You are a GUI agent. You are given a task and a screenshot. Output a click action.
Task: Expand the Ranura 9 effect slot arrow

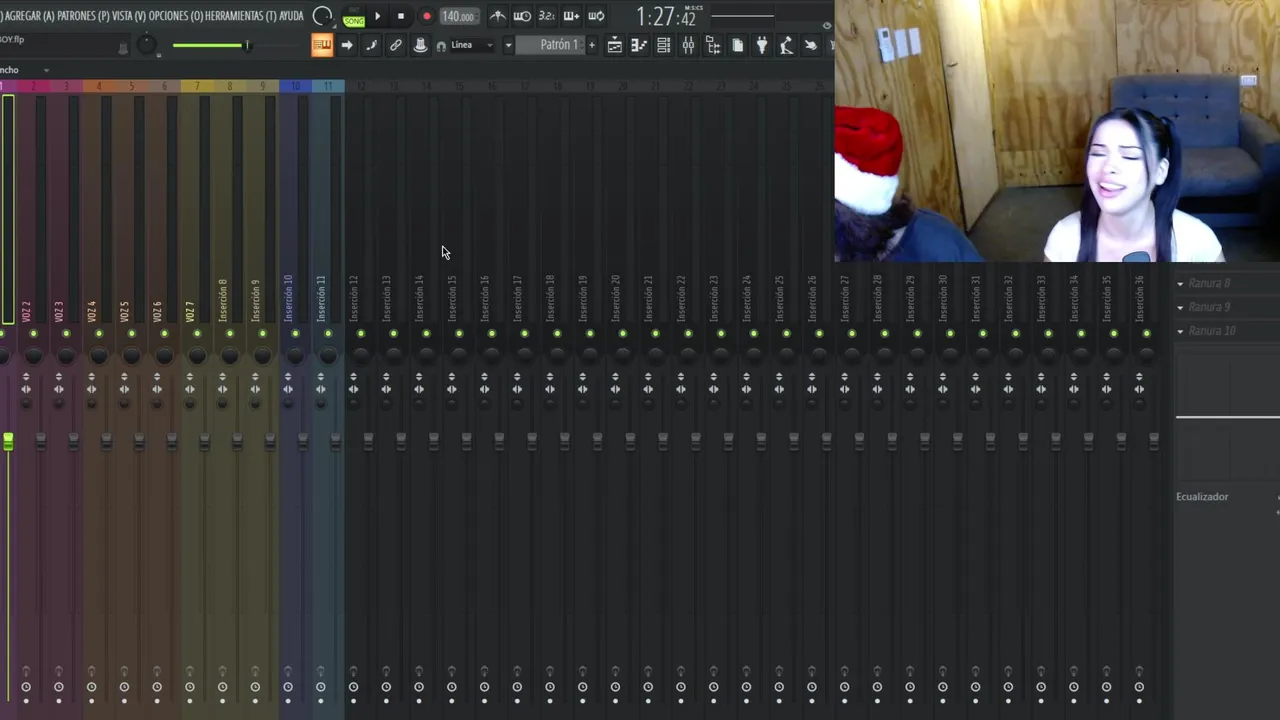tap(1180, 308)
